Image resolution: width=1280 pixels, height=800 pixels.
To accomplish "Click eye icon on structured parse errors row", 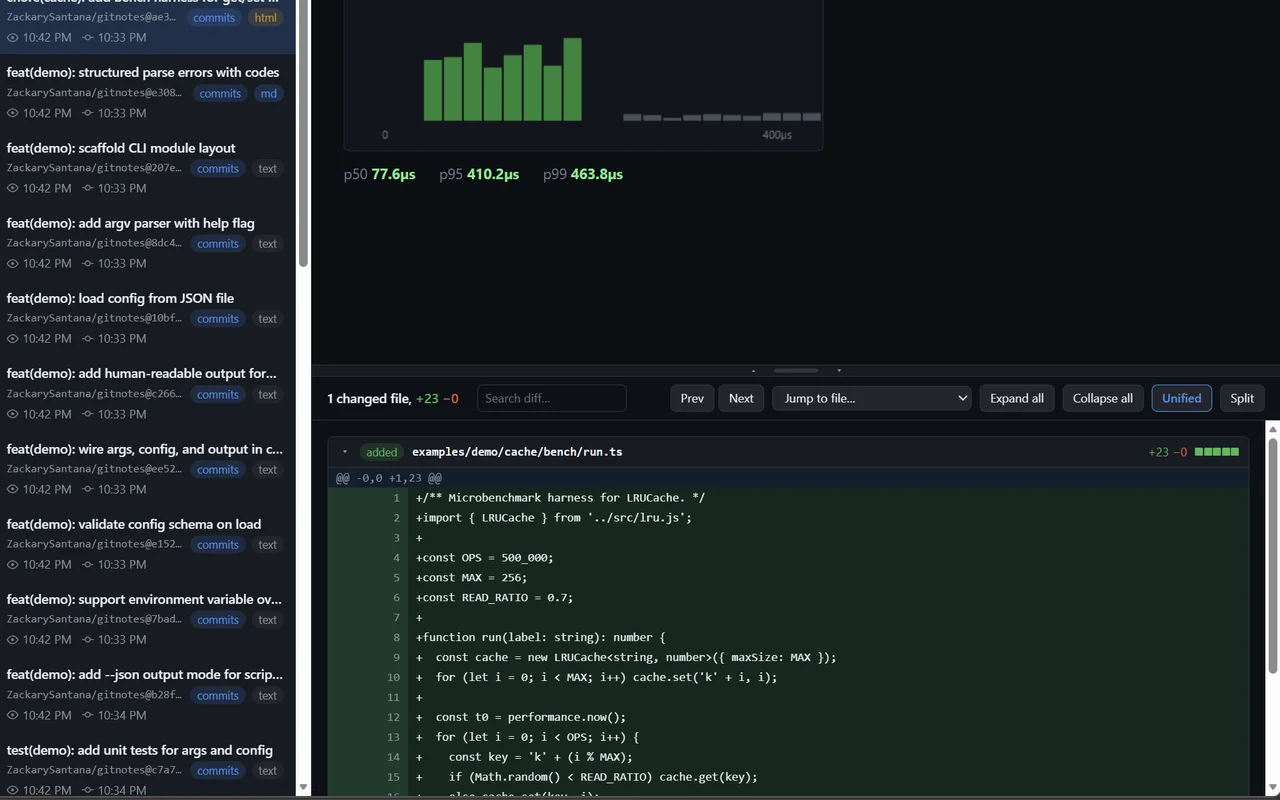I will click(13, 113).
